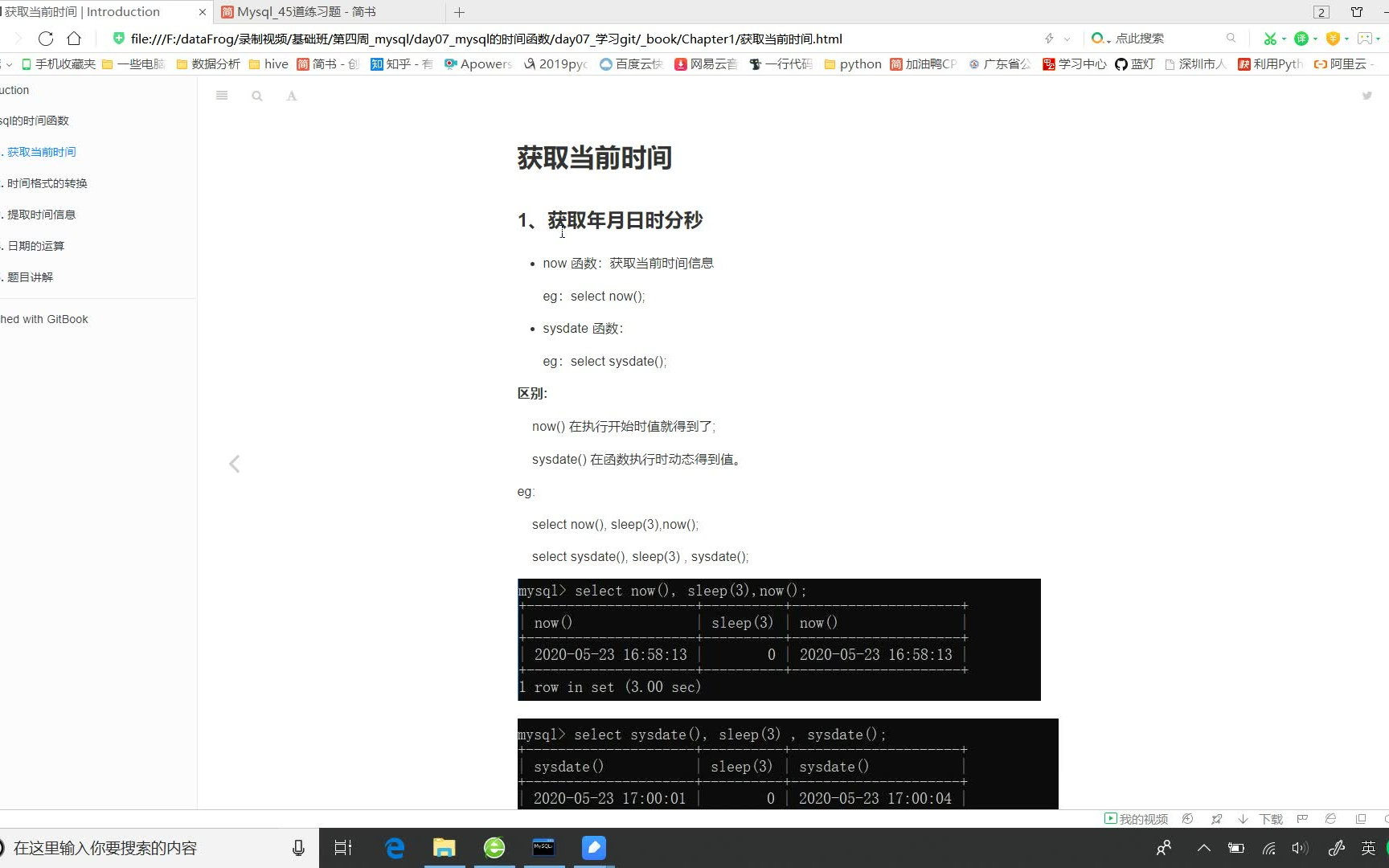Click the green site security shield icon
1389x868 pixels.
point(118,38)
